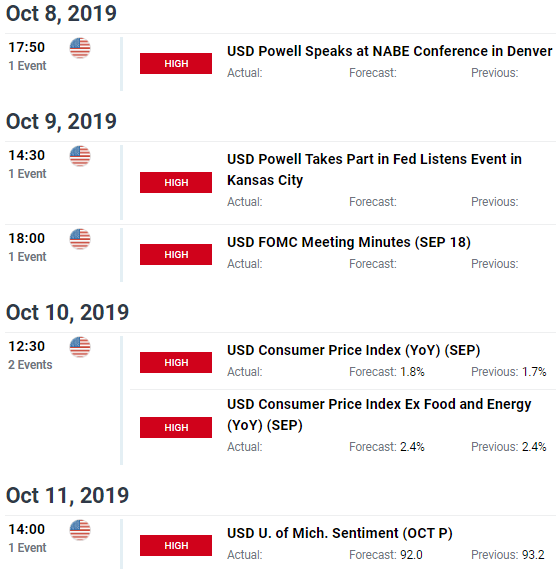This screenshot has width=556, height=569.
Task: Click the US flag icon beside 17:50
Action: [80, 48]
